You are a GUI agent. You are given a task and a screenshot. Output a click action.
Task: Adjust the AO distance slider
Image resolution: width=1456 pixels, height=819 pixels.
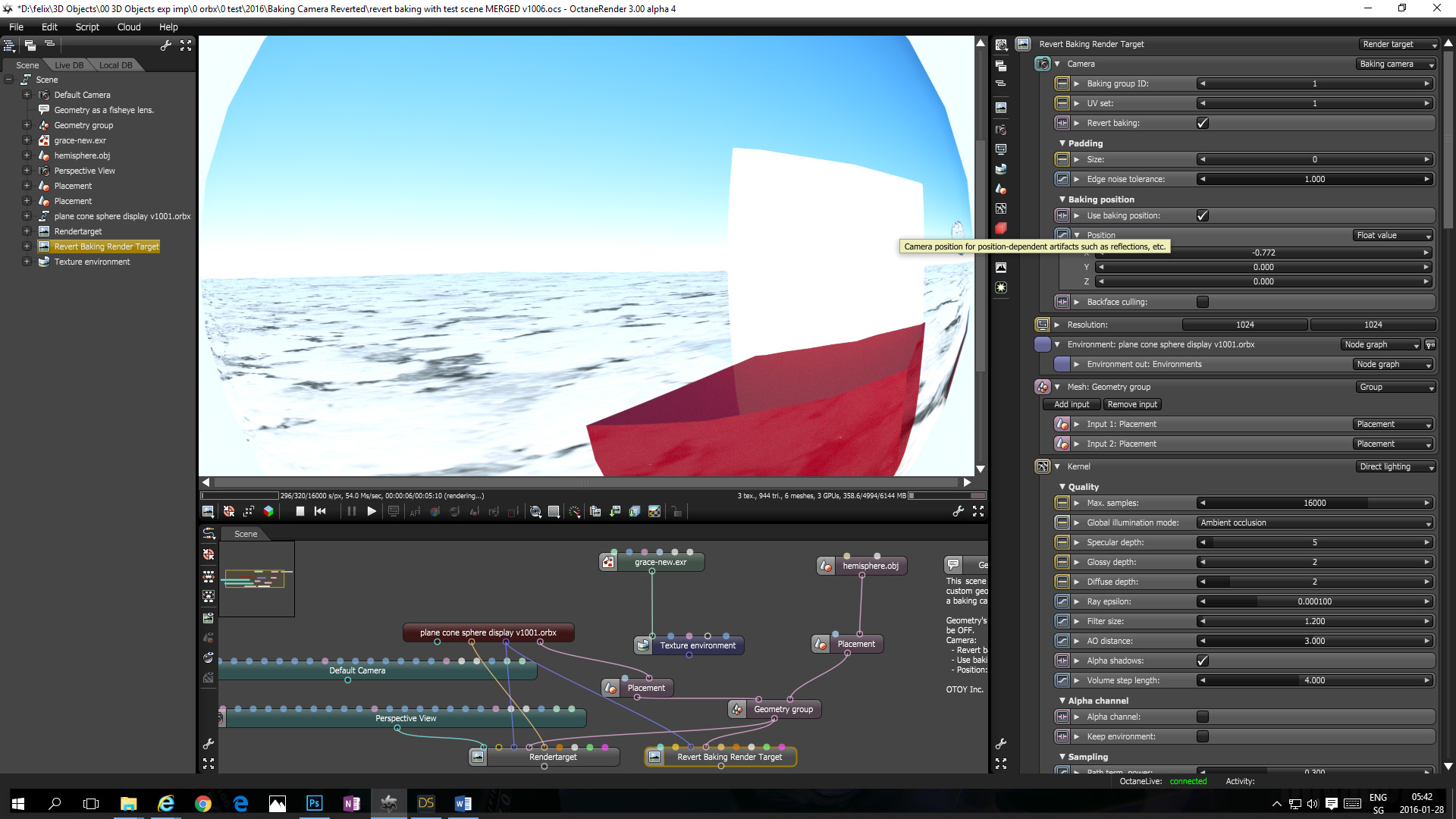1315,641
